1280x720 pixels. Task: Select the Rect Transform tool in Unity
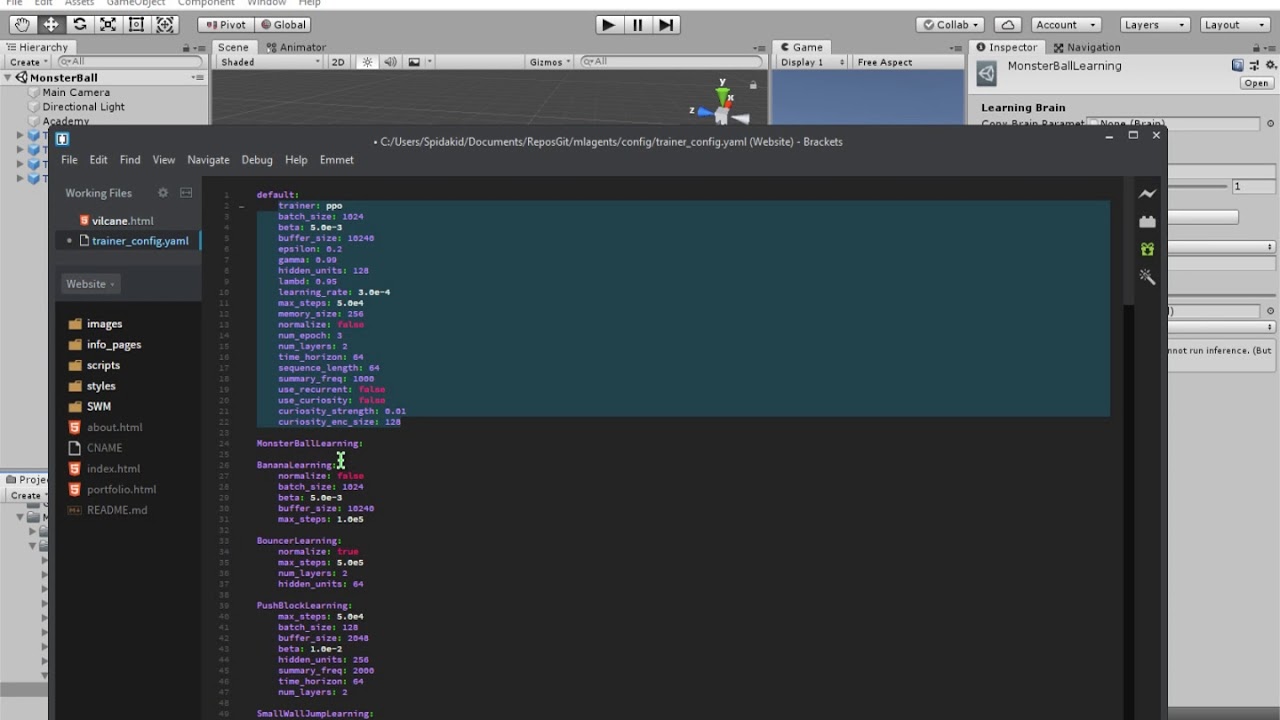click(137, 24)
